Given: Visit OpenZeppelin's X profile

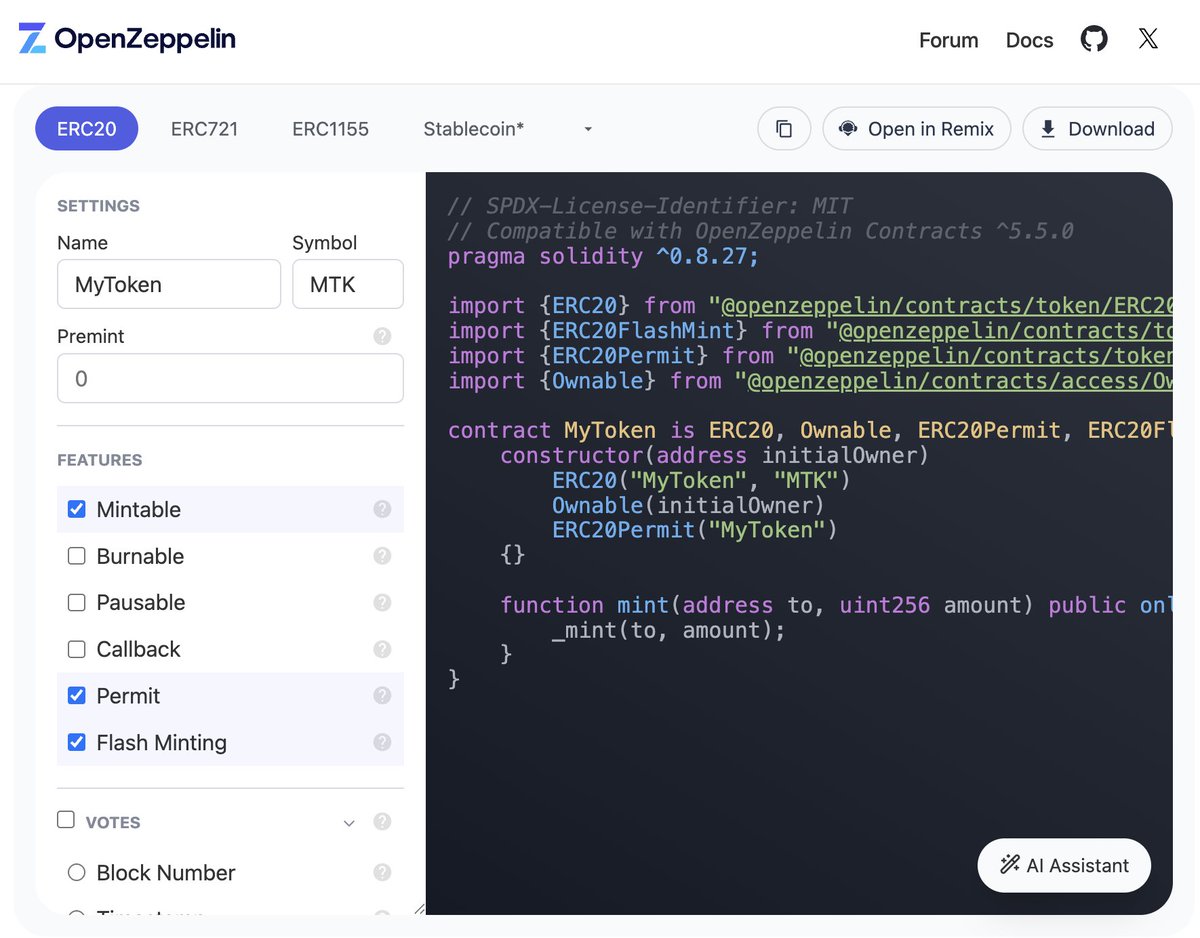Looking at the screenshot, I should (x=1148, y=39).
